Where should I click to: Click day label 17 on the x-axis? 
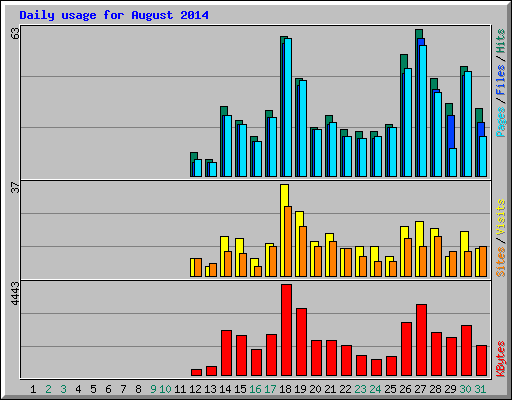(270, 389)
